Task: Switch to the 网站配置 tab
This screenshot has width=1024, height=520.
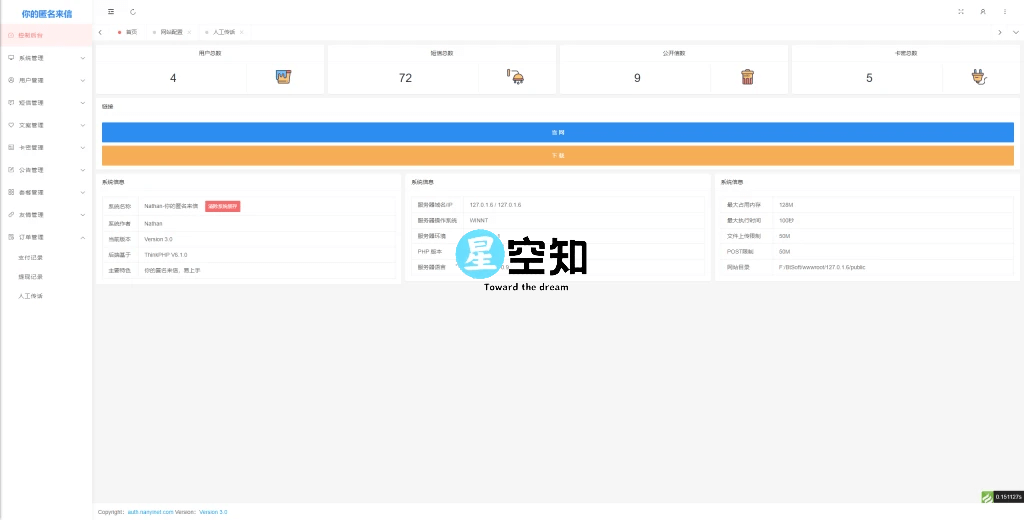Action: coord(171,32)
